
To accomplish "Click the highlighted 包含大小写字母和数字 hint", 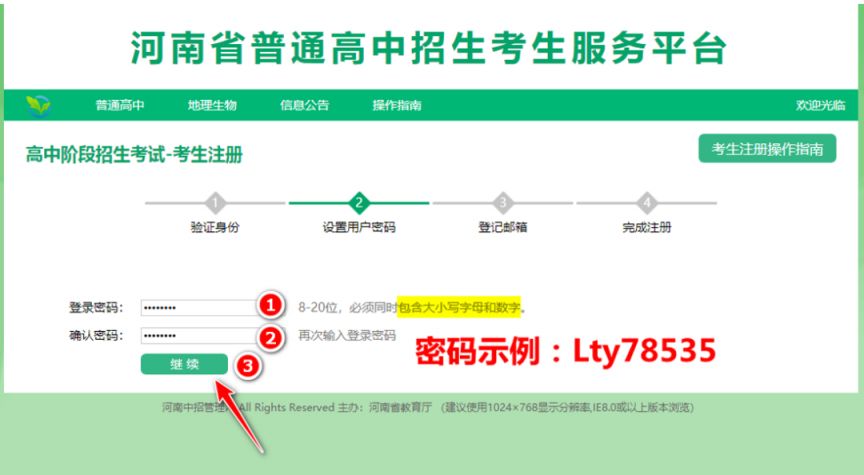I will pyautogui.click(x=459, y=307).
